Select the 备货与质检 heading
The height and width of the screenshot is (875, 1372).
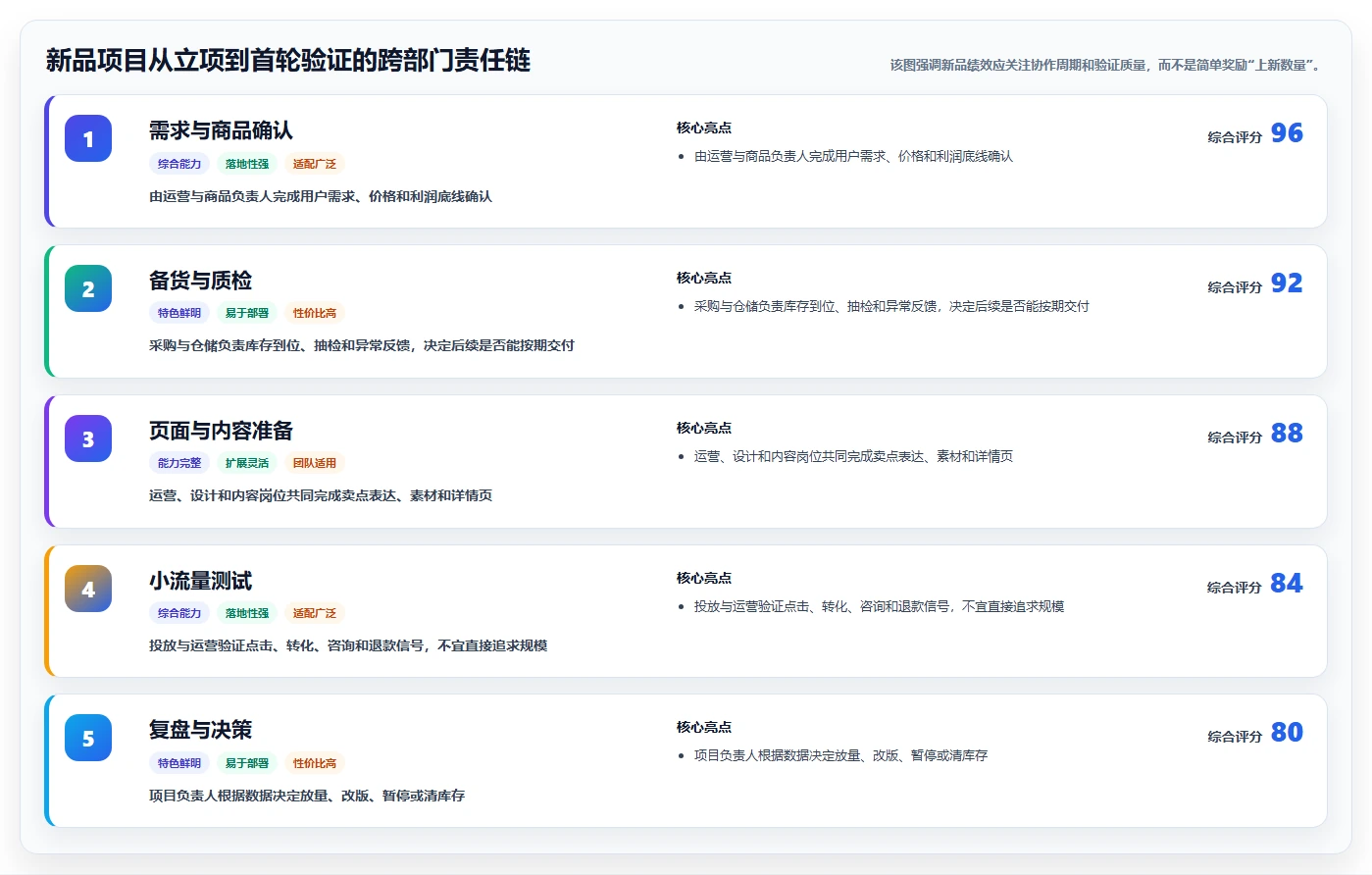[200, 281]
